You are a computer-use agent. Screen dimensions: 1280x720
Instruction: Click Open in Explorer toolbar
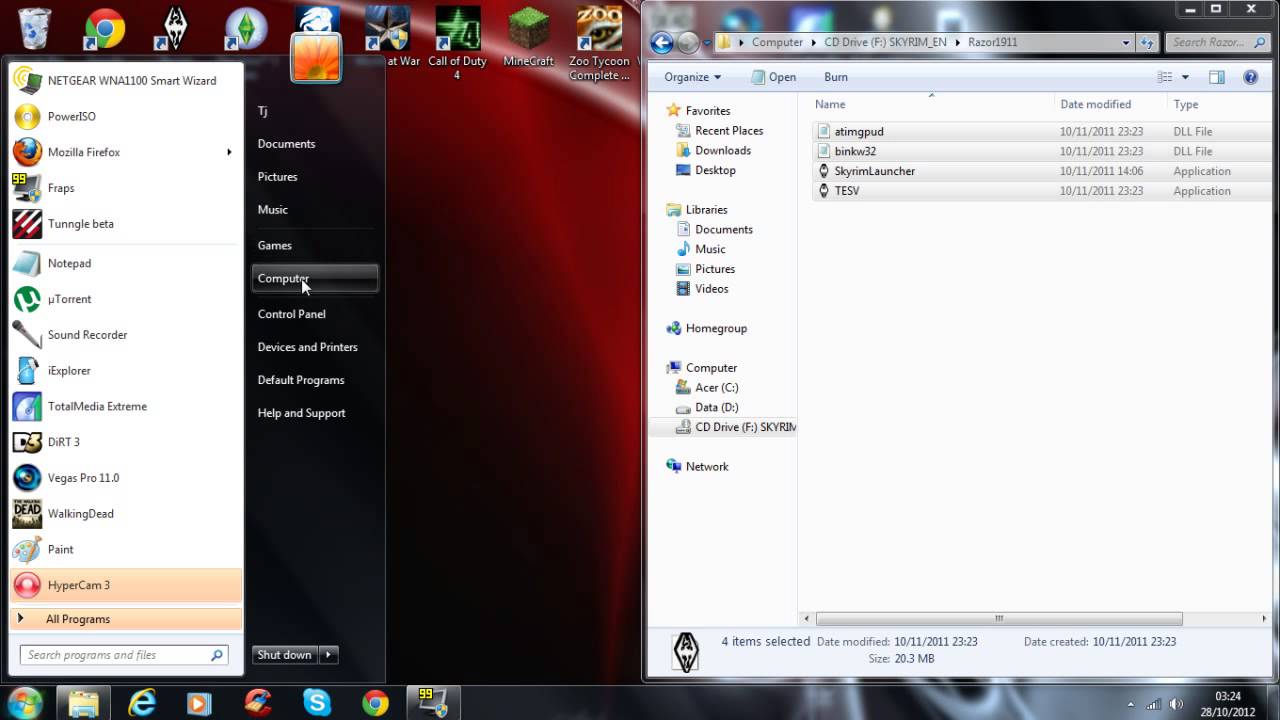coord(774,77)
